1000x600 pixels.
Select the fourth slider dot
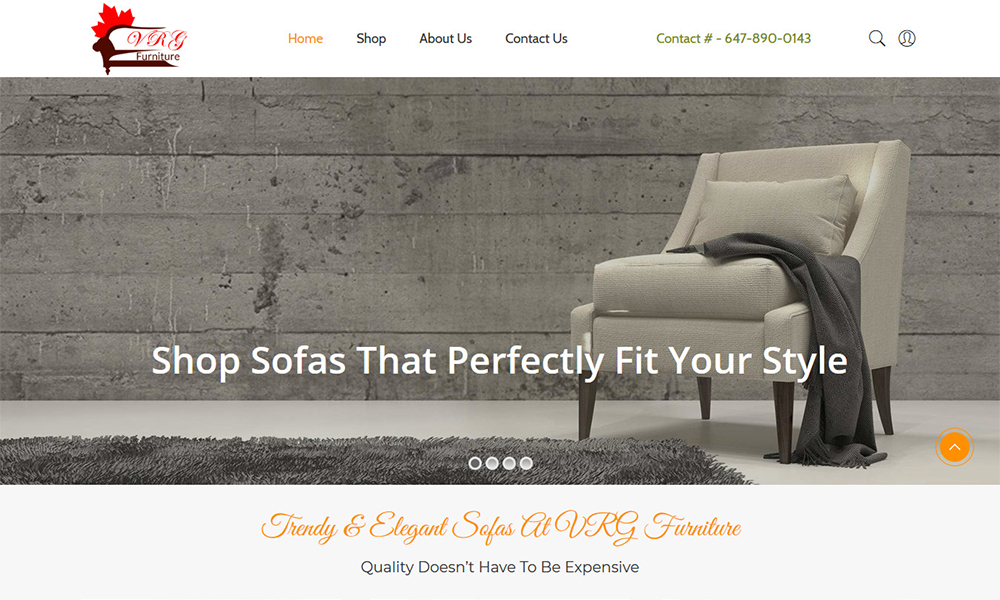(x=526, y=464)
